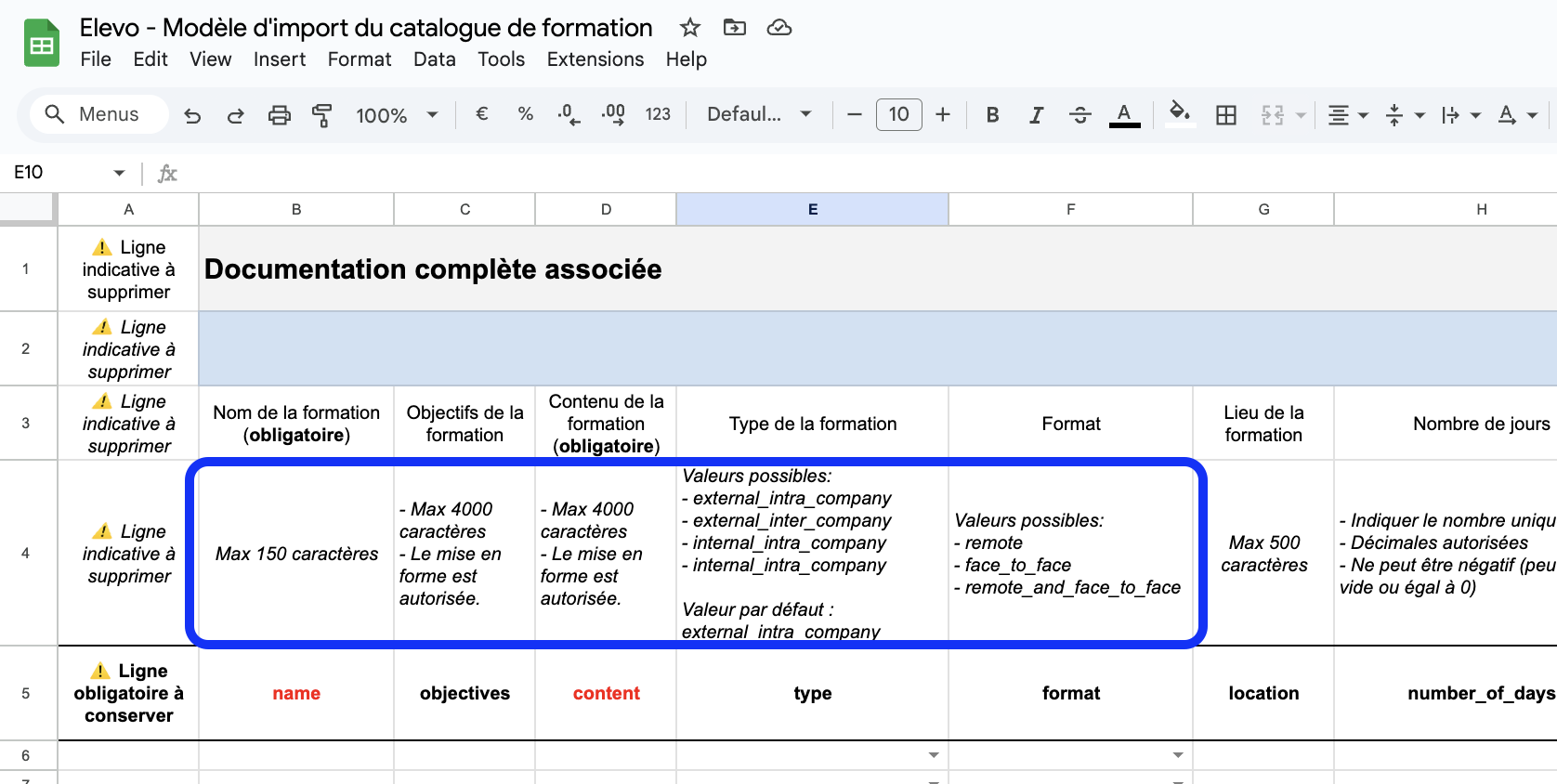Select column A header
This screenshot has width=1557, height=784.
click(x=129, y=209)
